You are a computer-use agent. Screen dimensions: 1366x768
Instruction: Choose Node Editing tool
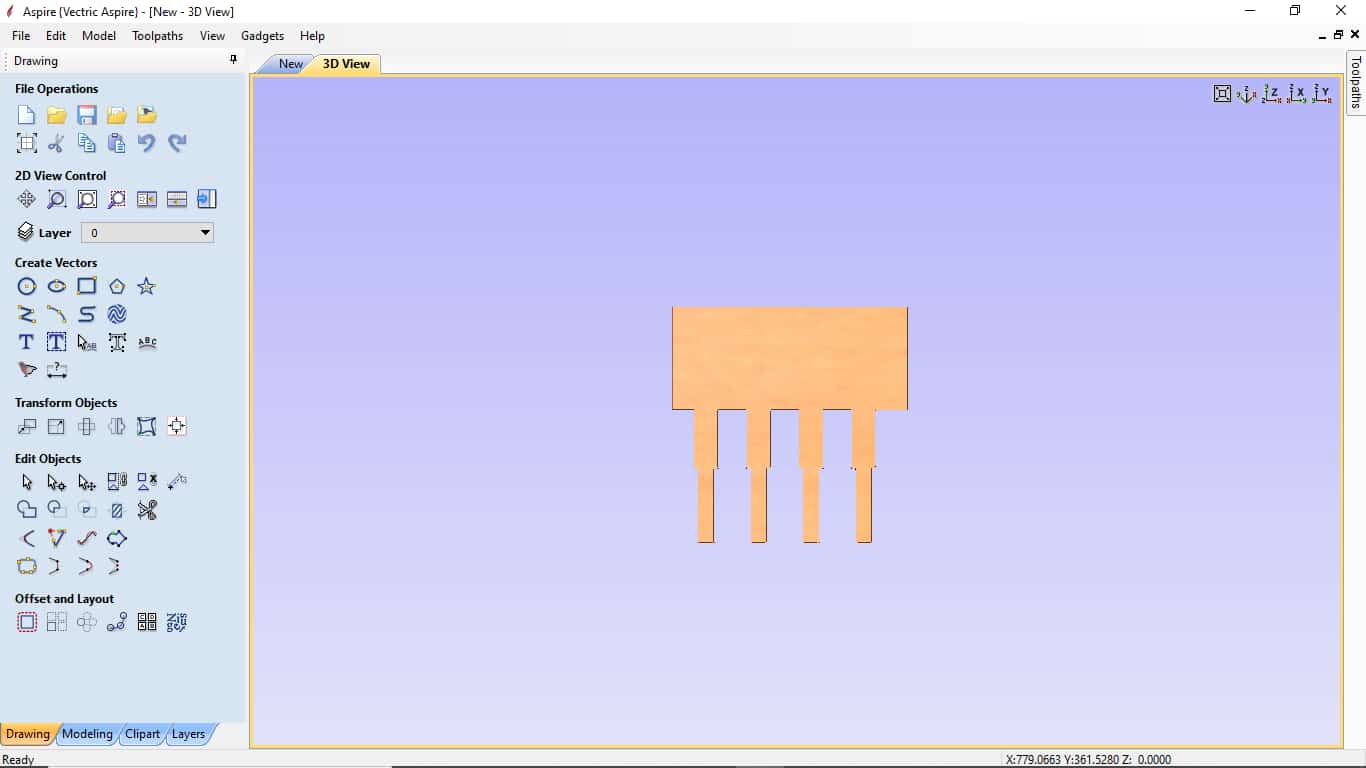point(57,483)
